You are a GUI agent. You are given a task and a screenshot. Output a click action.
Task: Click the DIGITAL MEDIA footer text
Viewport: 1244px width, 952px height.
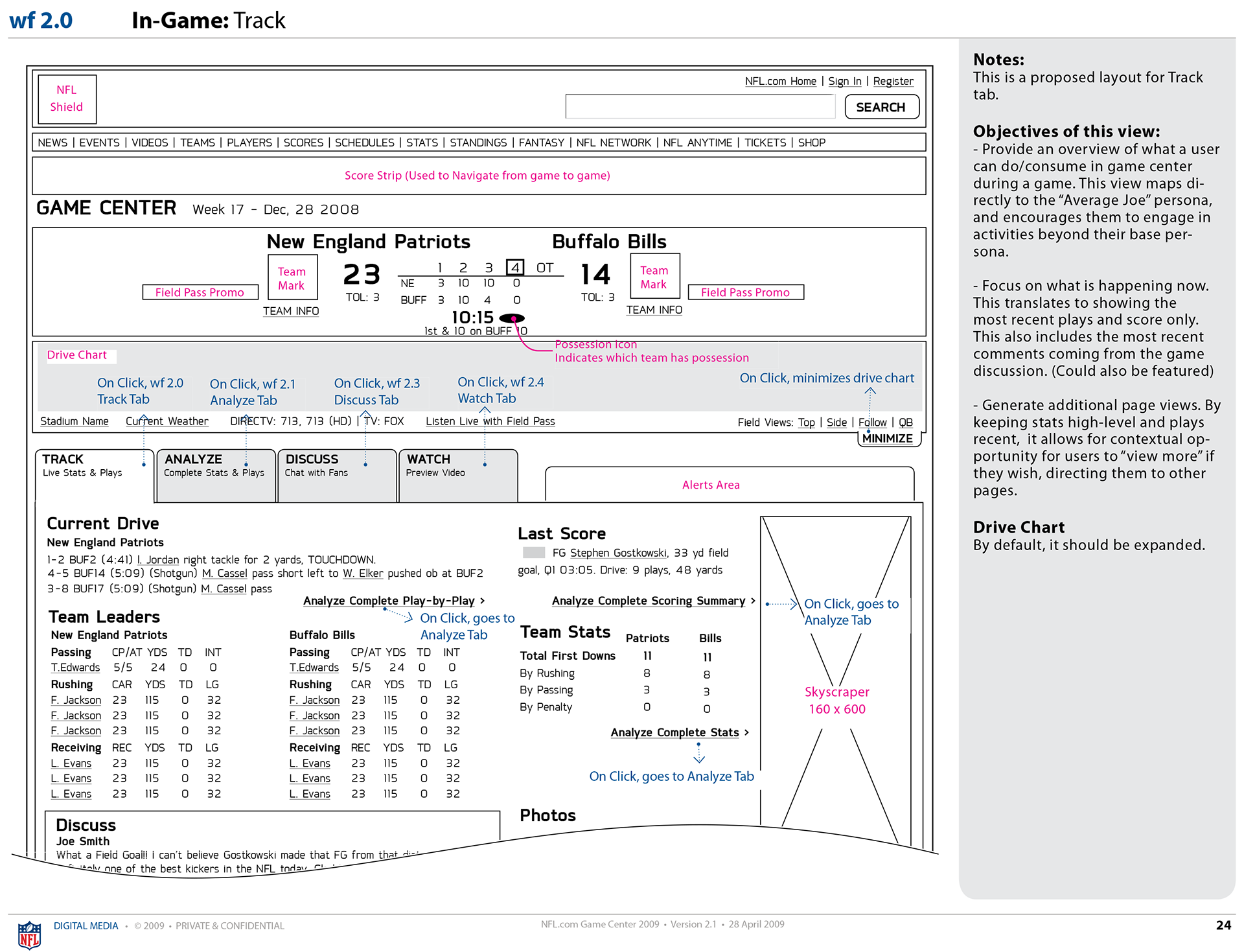coord(86,925)
